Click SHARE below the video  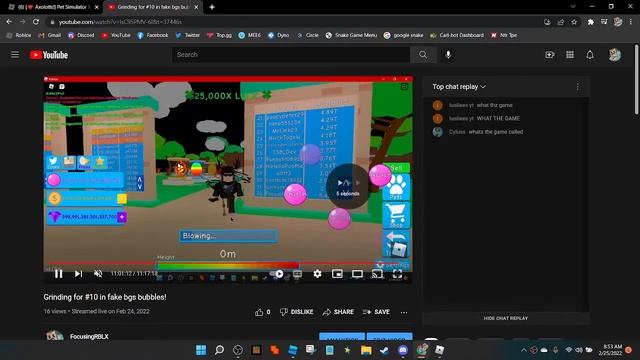pyautogui.click(x=338, y=312)
